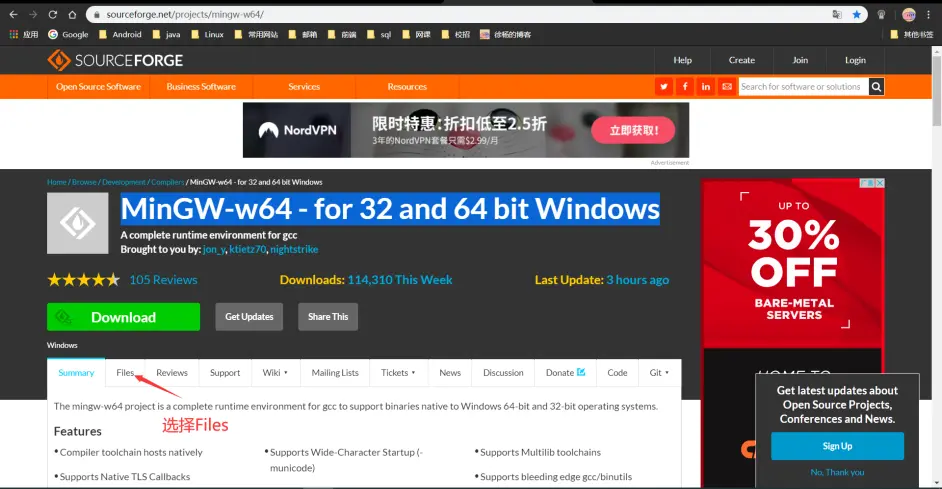The width and height of the screenshot is (942, 489).
Task: Click the SourceForge logo
Action: click(115, 61)
